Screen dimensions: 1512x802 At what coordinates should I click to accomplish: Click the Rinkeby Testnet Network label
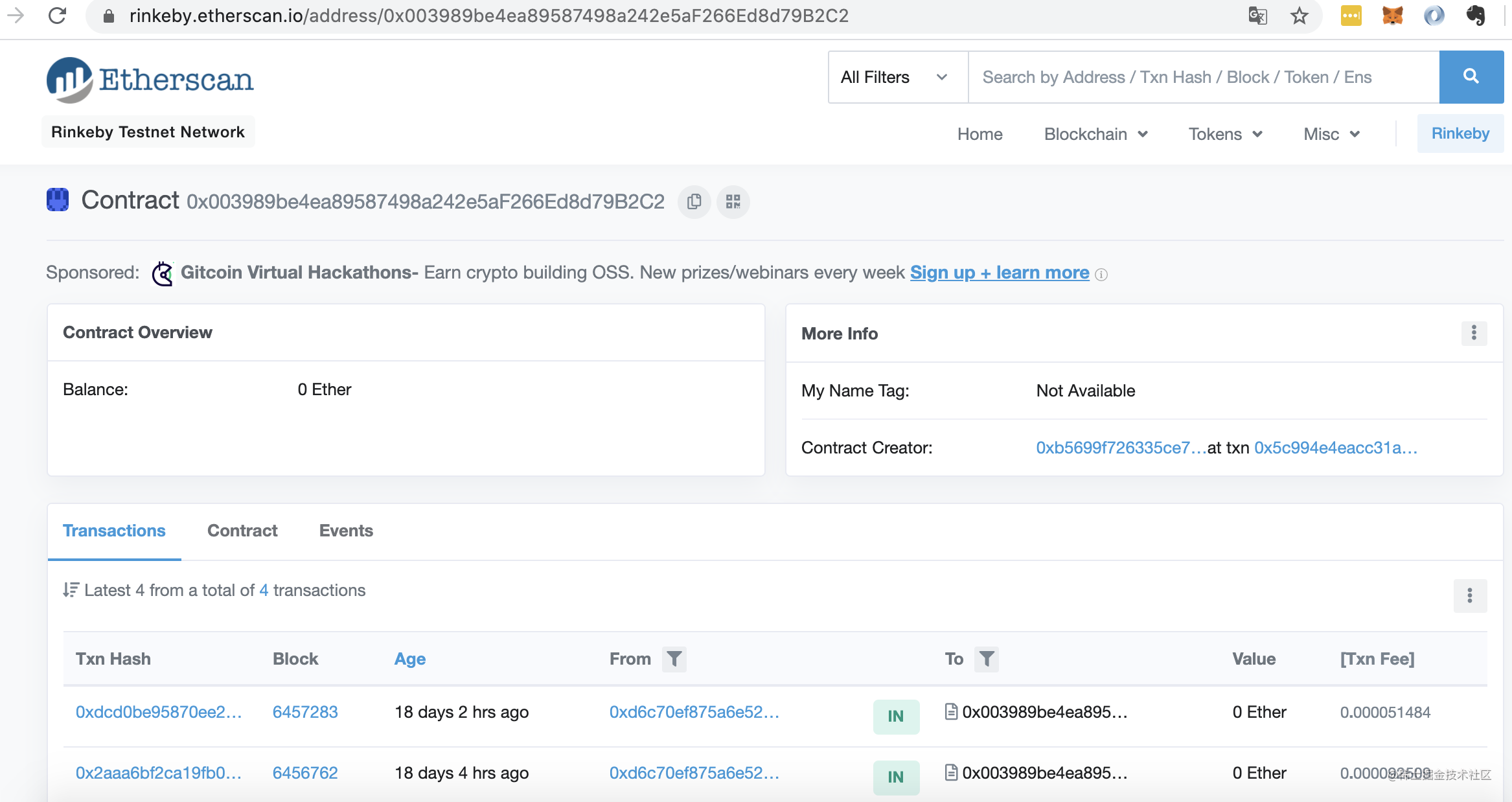[x=148, y=132]
